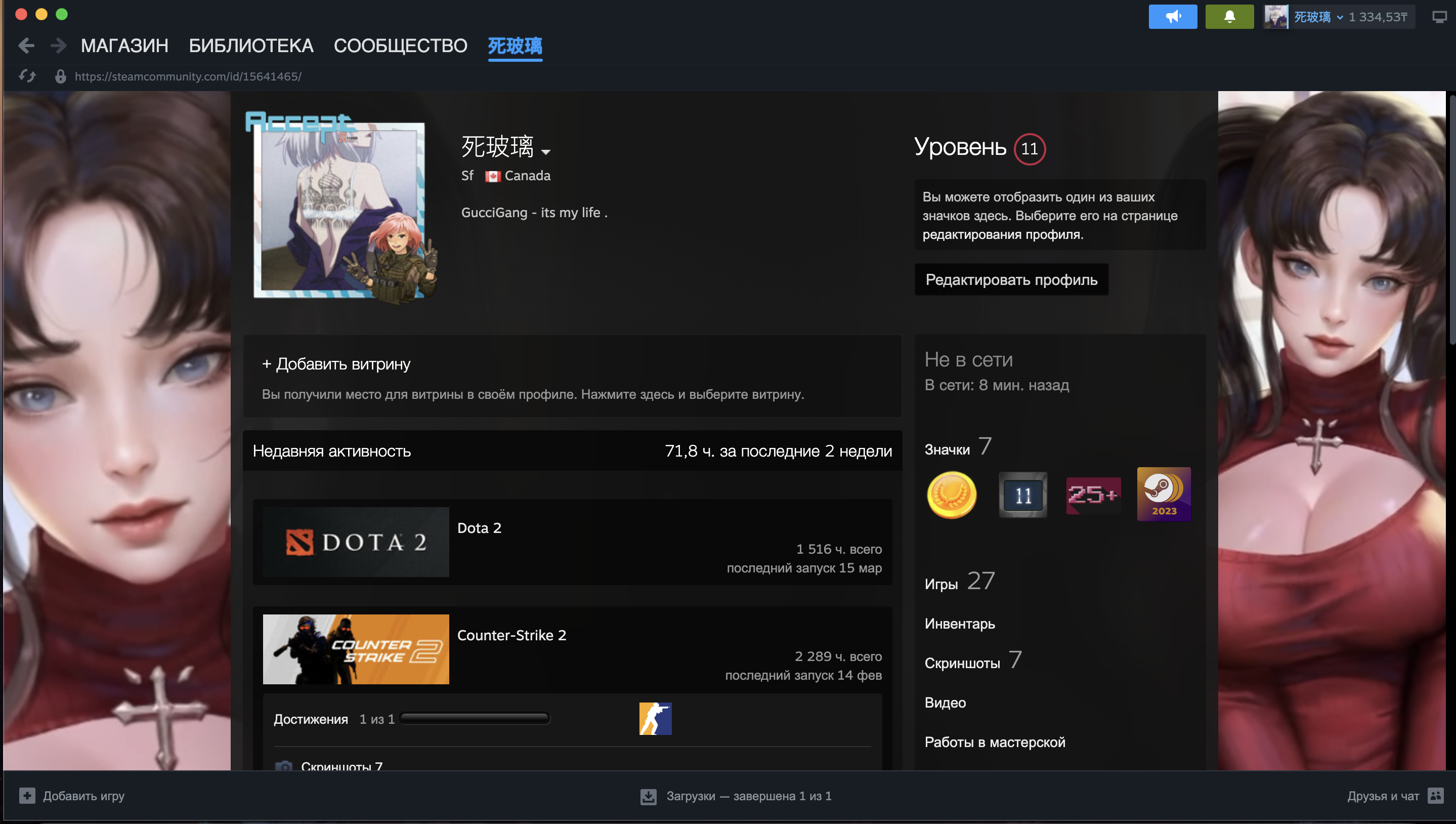
Task: Switch to the БИБЛИОТЕКА library tab
Action: point(250,45)
